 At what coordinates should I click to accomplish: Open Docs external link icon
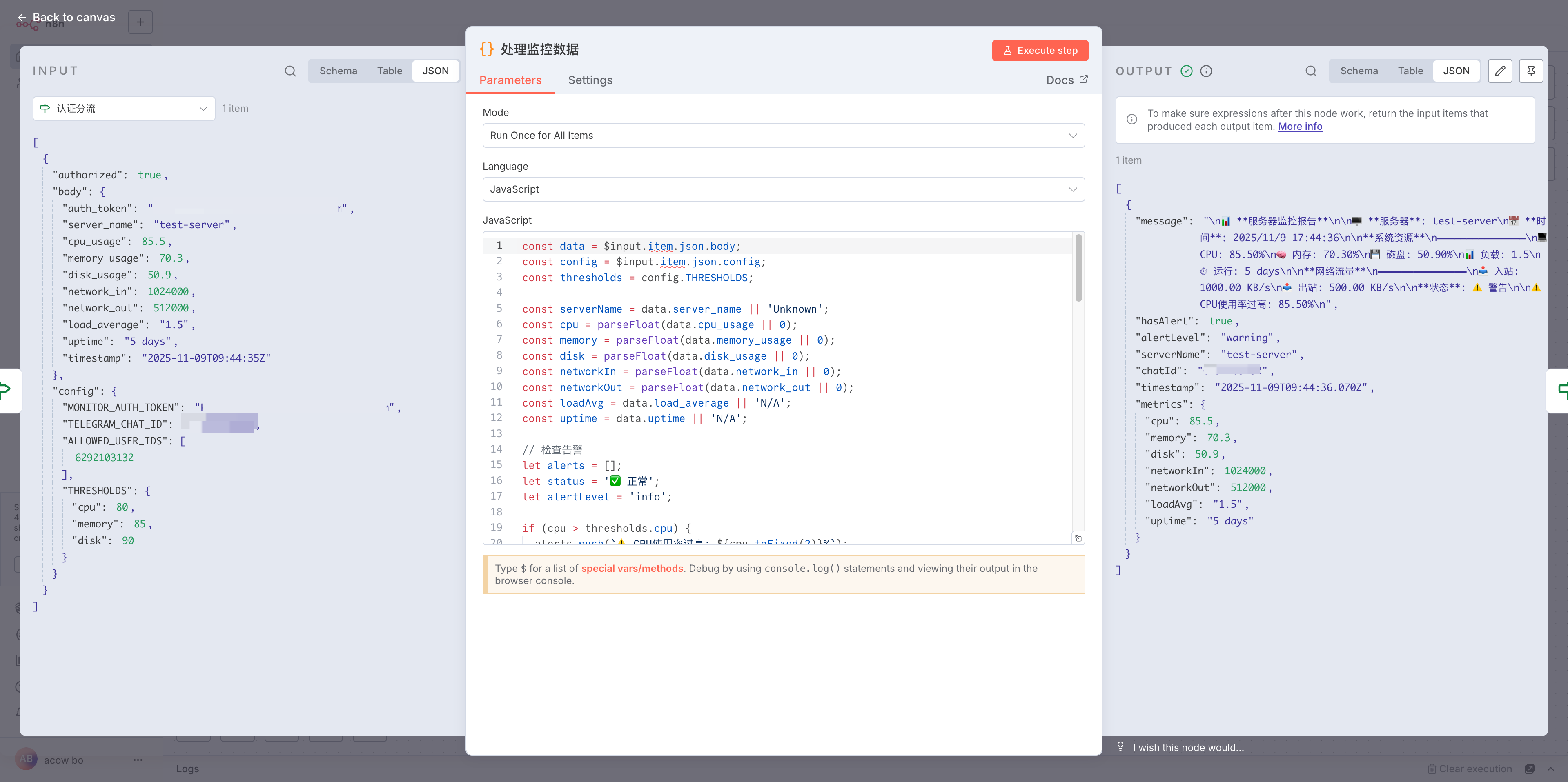tap(1083, 80)
